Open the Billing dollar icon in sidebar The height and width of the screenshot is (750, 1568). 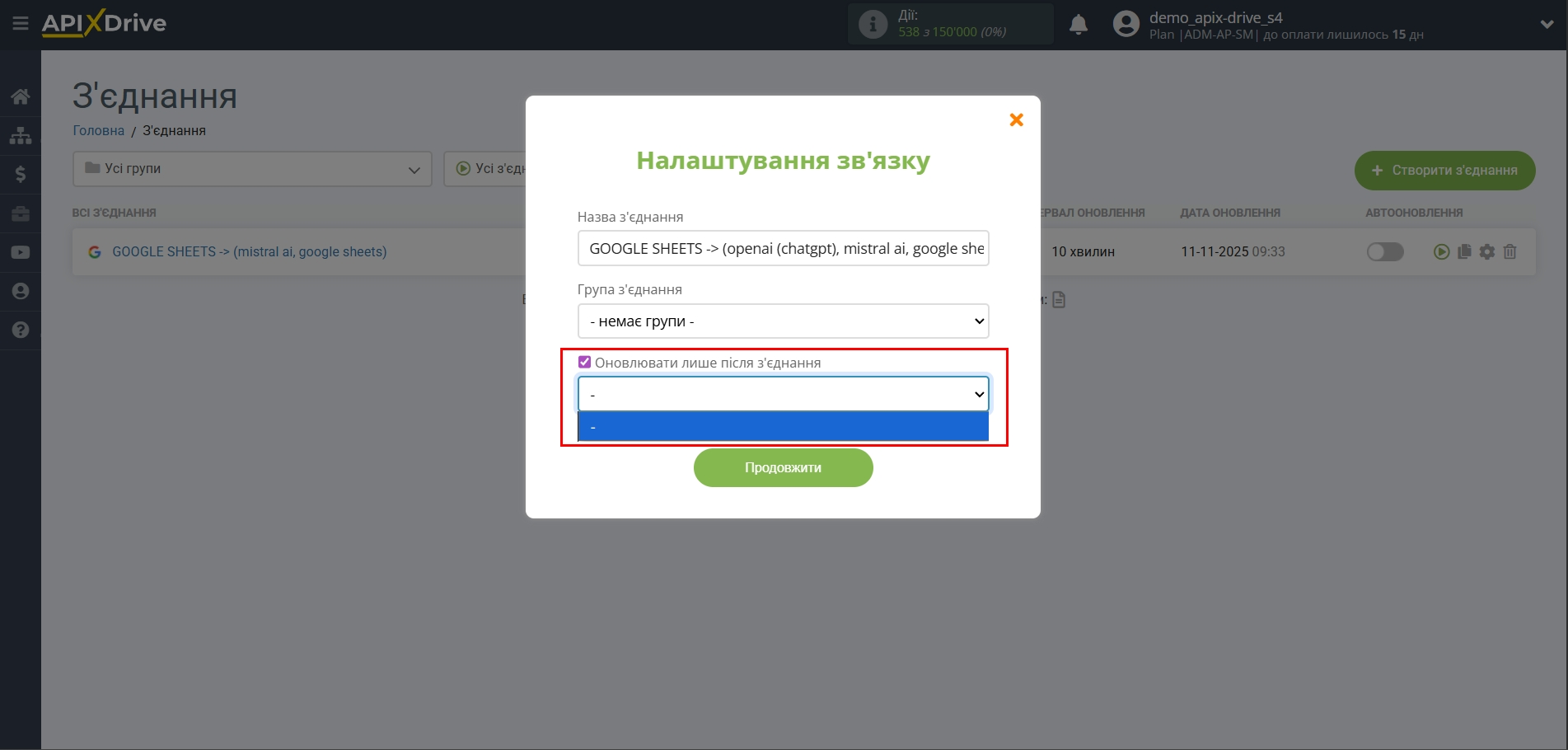(x=20, y=174)
